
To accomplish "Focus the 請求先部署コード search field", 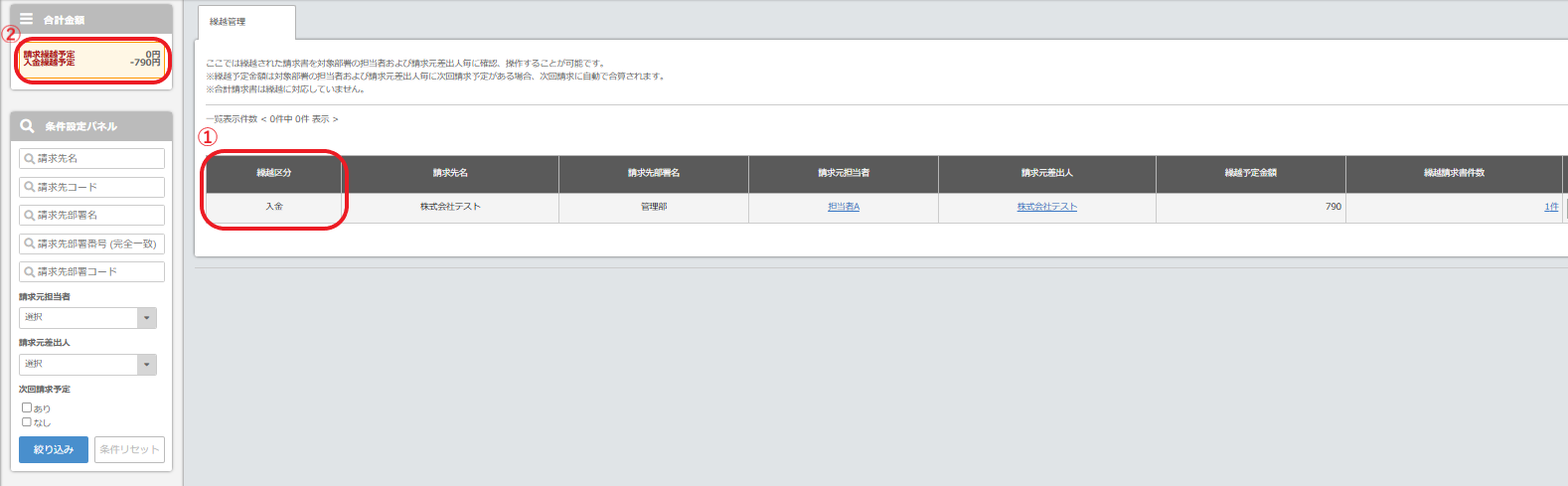I will [91, 271].
